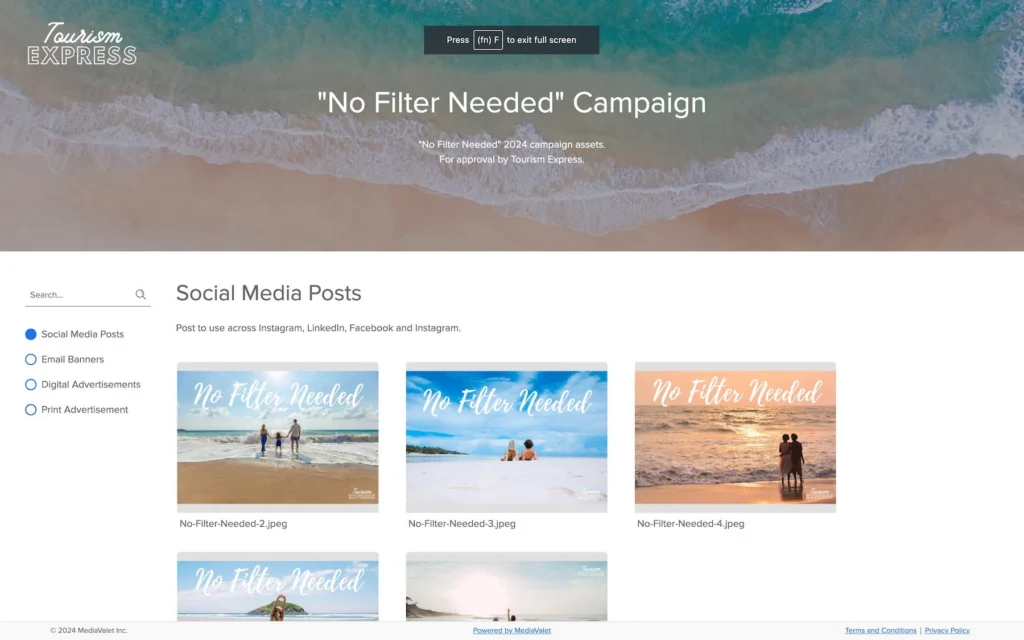
Task: Open the hazy beach thumbnail in second row
Action: [506, 586]
